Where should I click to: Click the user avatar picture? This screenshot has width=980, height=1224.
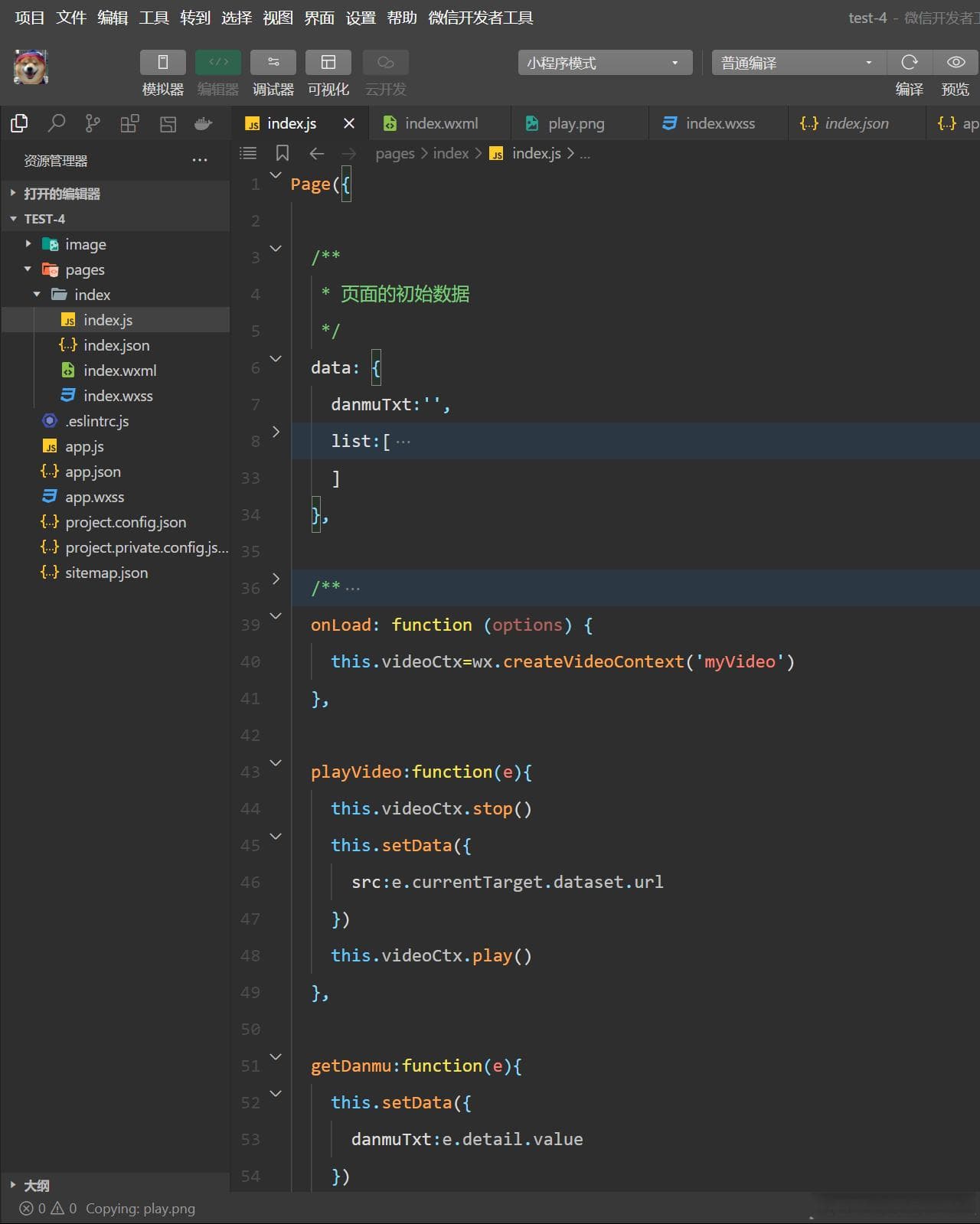coord(31,67)
